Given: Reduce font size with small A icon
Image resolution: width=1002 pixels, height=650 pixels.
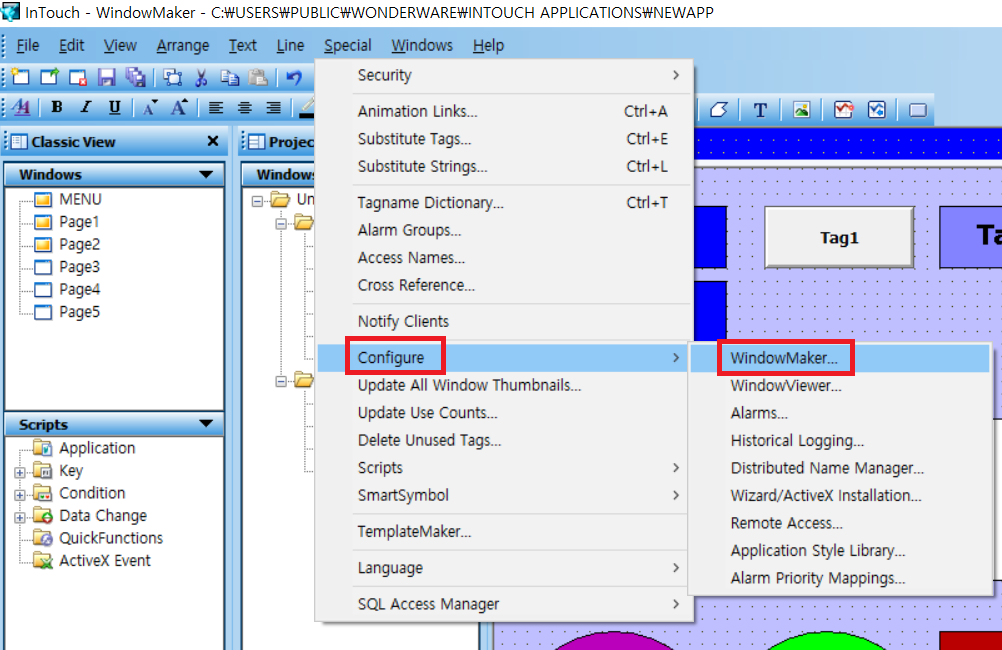Looking at the screenshot, I should pyautogui.click(x=150, y=107).
